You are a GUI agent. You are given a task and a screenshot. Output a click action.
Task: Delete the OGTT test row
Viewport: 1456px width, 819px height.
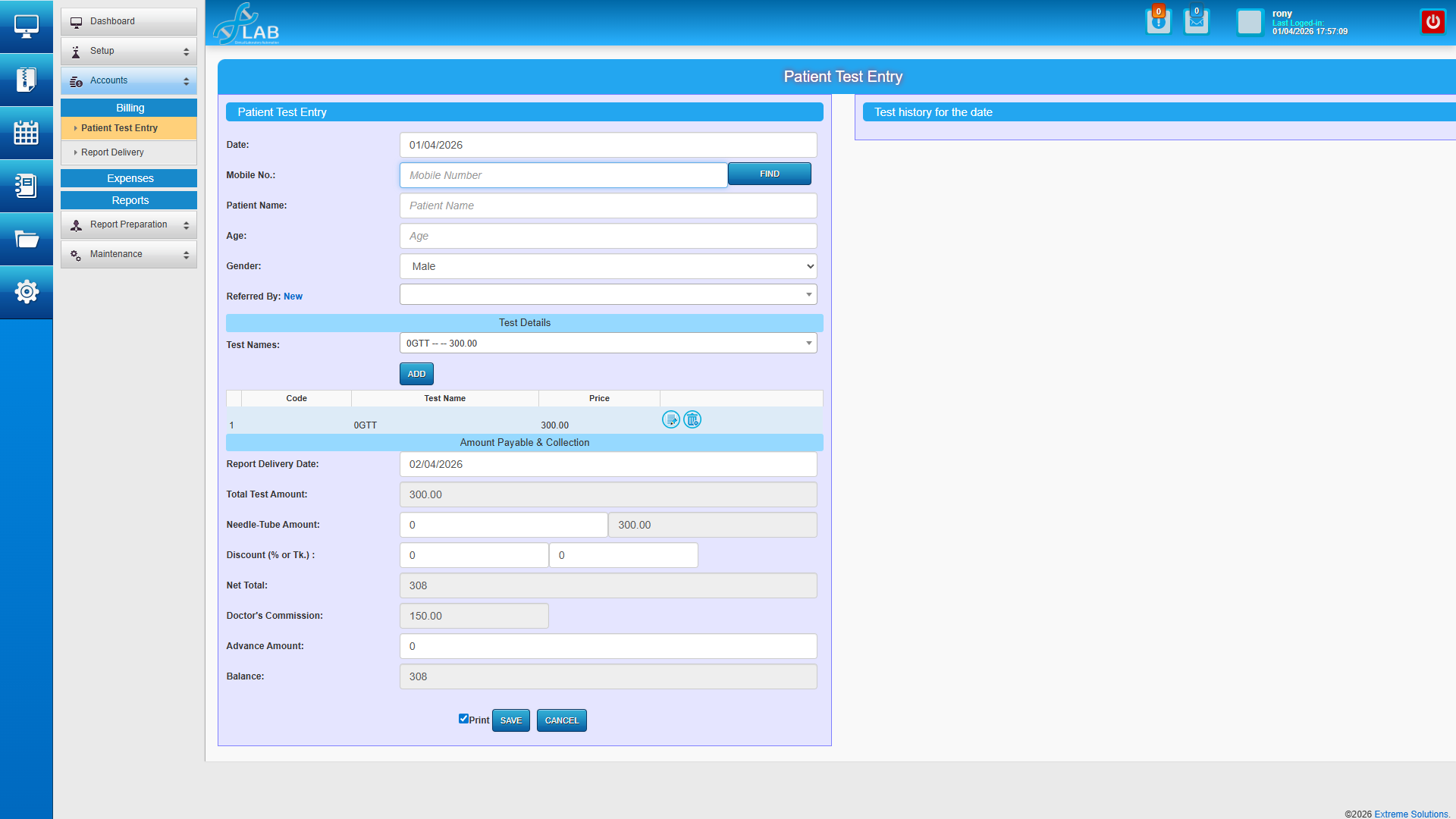point(692,419)
